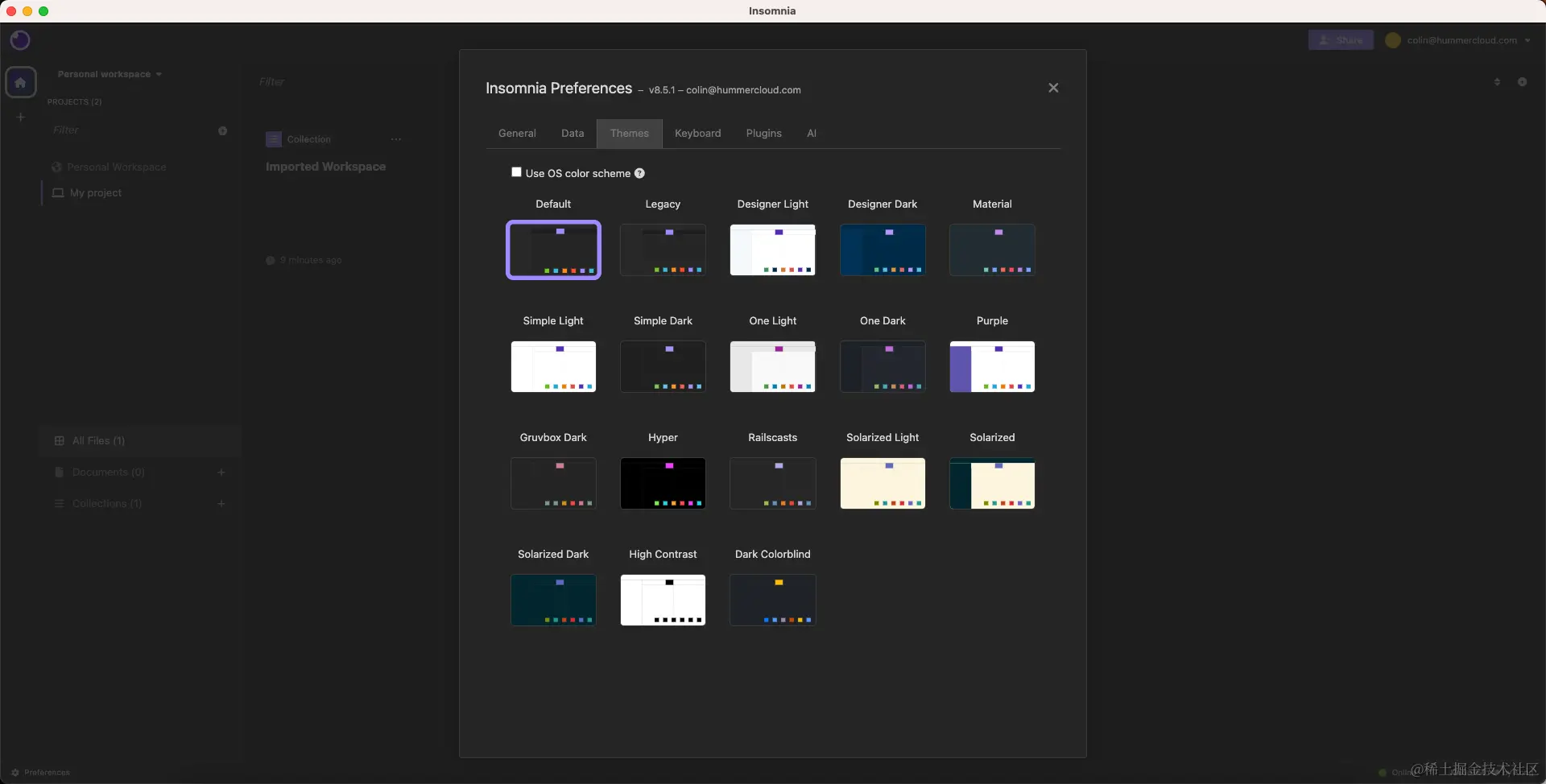Viewport: 1546px width, 784px height.
Task: Click the projects Filter input field
Action: click(x=129, y=130)
